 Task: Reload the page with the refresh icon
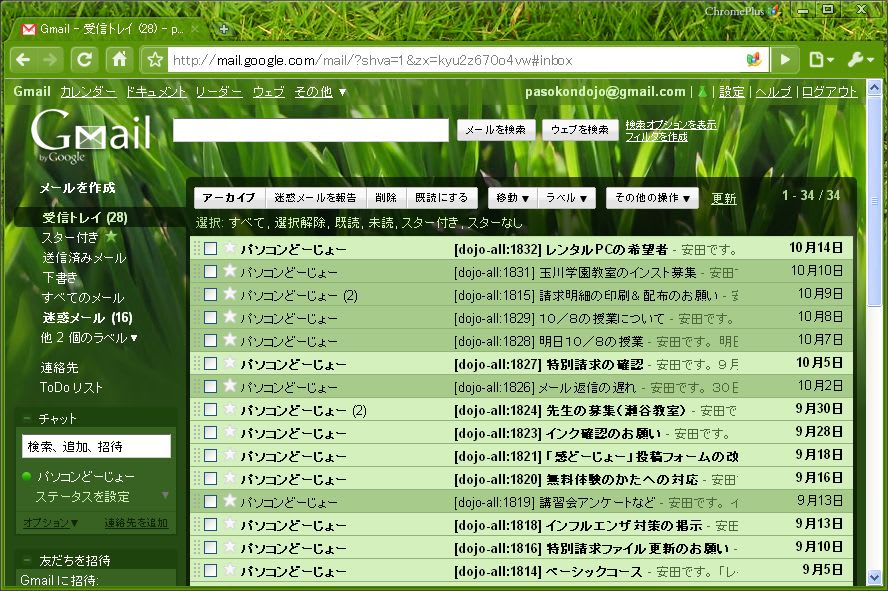(85, 59)
